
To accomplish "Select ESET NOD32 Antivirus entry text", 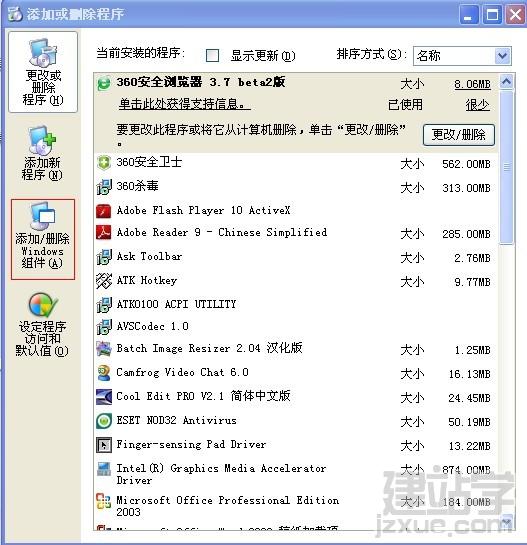I will (177, 420).
